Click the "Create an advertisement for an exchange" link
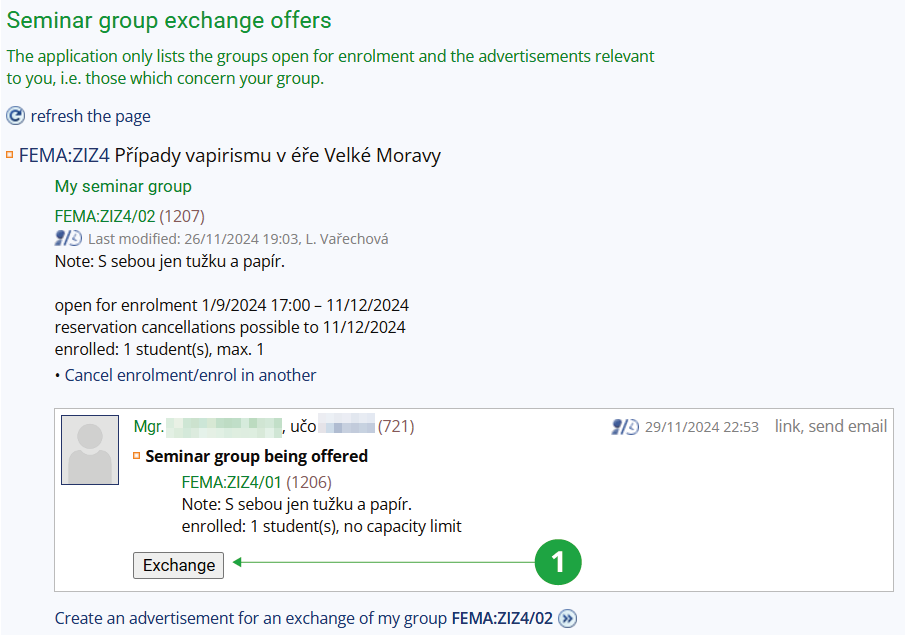The image size is (905, 635). pyautogui.click(x=252, y=618)
